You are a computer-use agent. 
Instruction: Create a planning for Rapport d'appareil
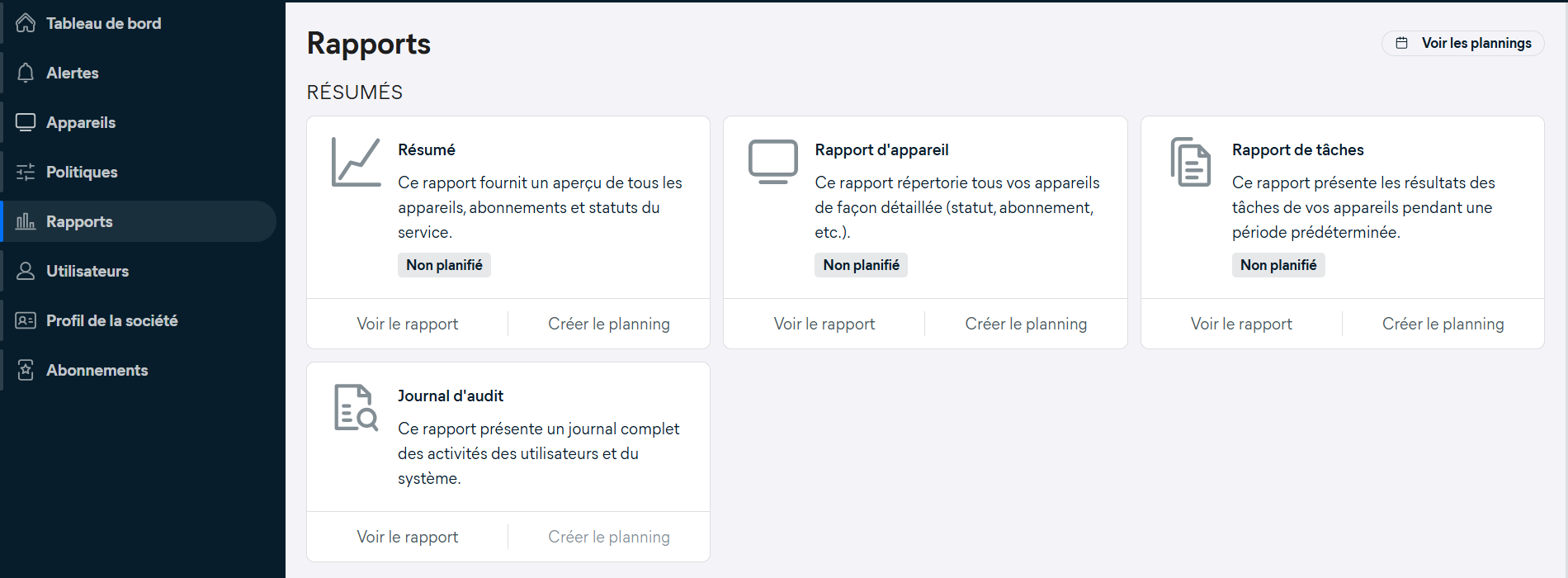1026,324
